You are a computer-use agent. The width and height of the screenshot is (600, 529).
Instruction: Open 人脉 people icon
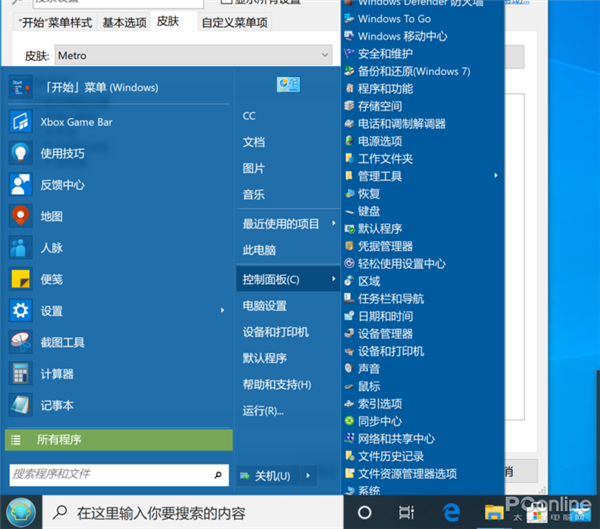pyautogui.click(x=21, y=247)
